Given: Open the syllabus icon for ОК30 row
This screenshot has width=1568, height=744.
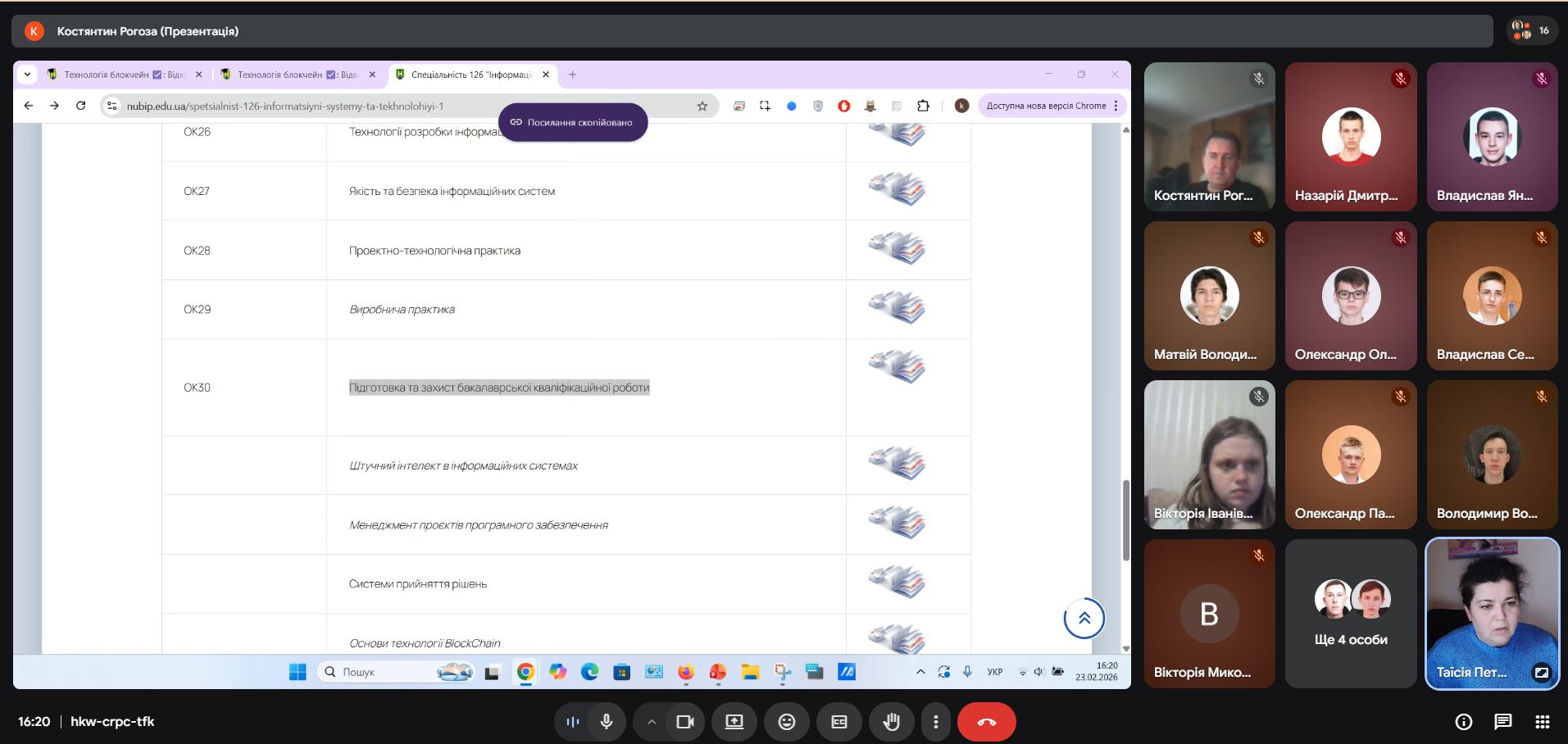Looking at the screenshot, I should click(x=897, y=367).
